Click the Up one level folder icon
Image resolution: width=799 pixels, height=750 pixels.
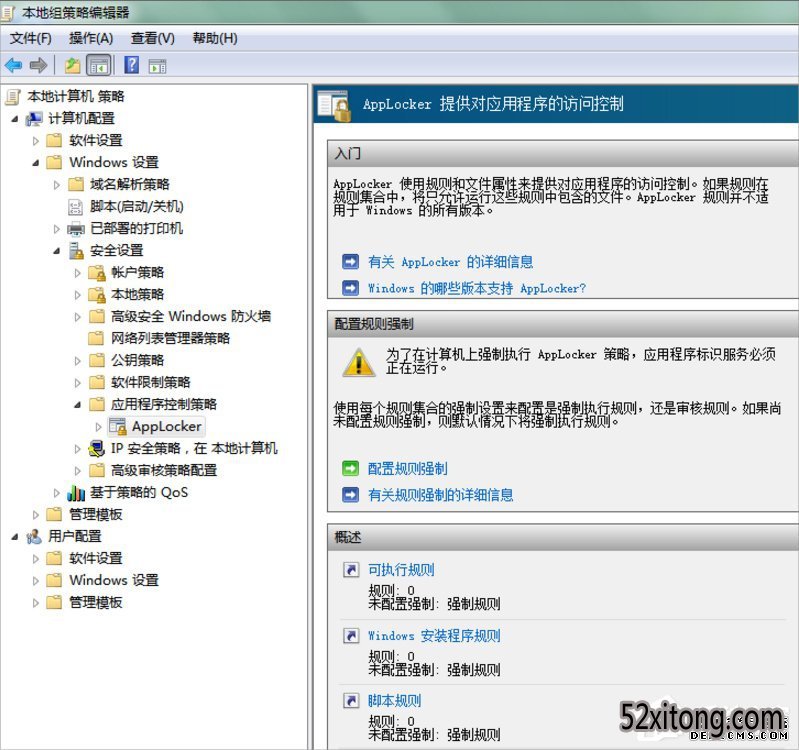72,65
